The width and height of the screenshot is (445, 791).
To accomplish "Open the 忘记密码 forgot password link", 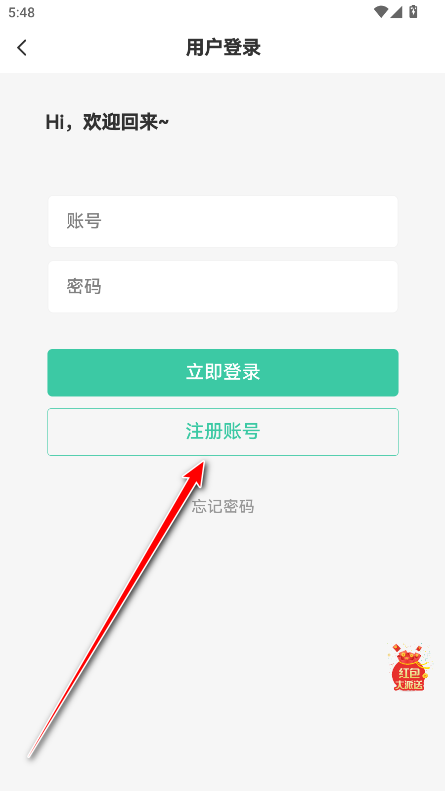I will (x=223, y=506).
